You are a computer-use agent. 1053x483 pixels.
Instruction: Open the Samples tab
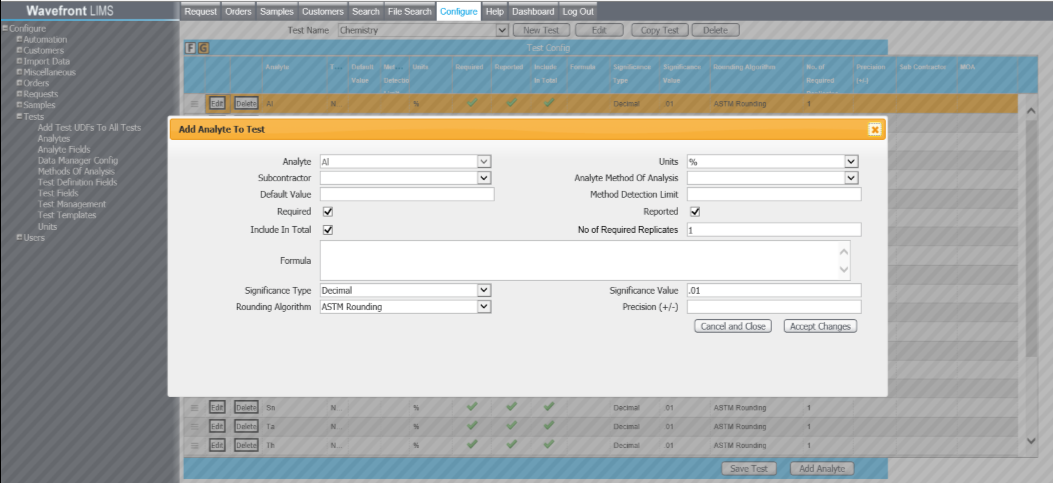(x=276, y=11)
